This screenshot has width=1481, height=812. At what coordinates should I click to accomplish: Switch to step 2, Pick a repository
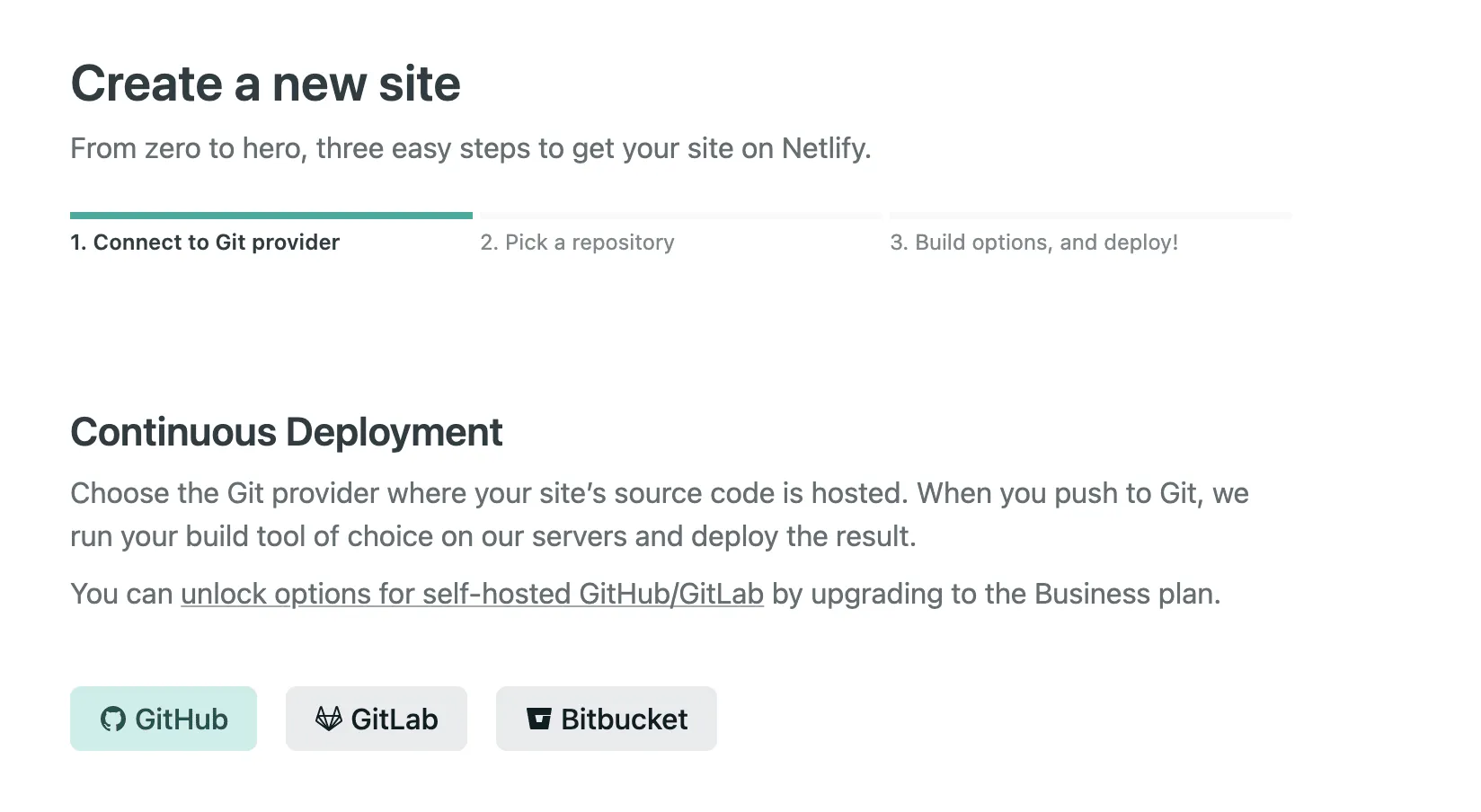(577, 242)
